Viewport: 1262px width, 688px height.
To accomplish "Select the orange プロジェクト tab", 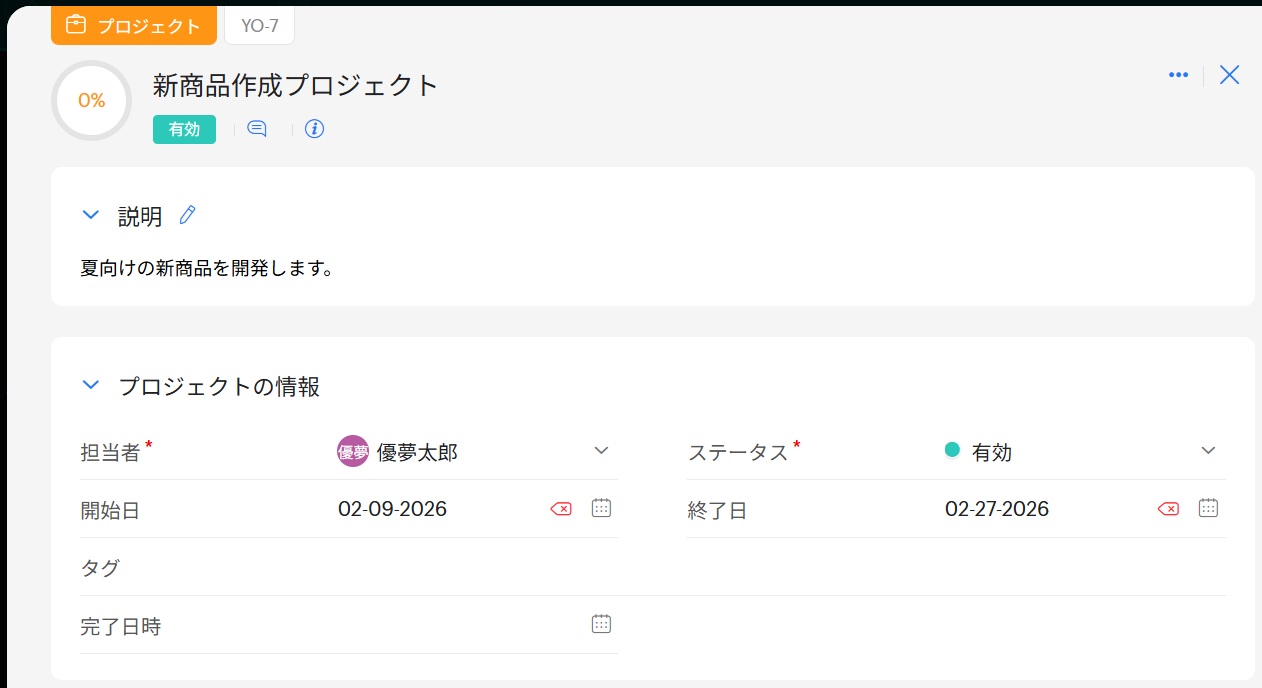I will coord(134,26).
